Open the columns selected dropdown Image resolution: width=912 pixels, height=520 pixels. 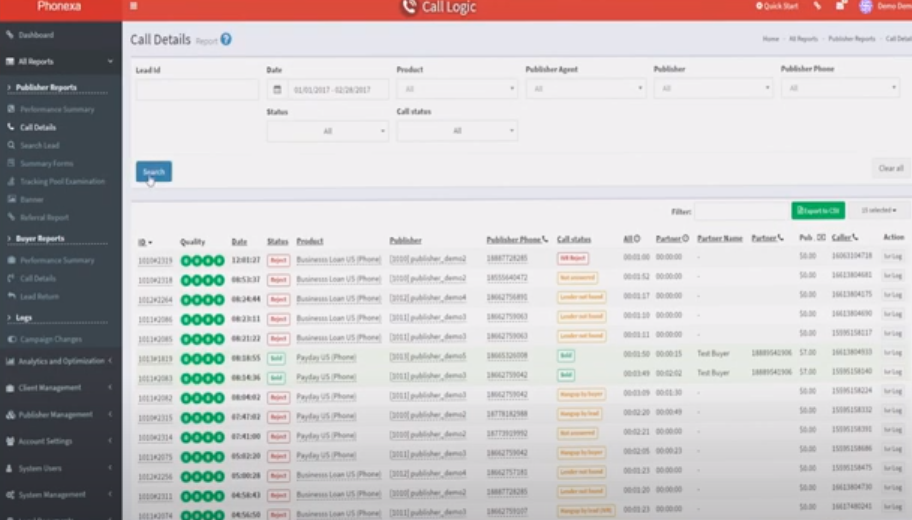point(879,210)
